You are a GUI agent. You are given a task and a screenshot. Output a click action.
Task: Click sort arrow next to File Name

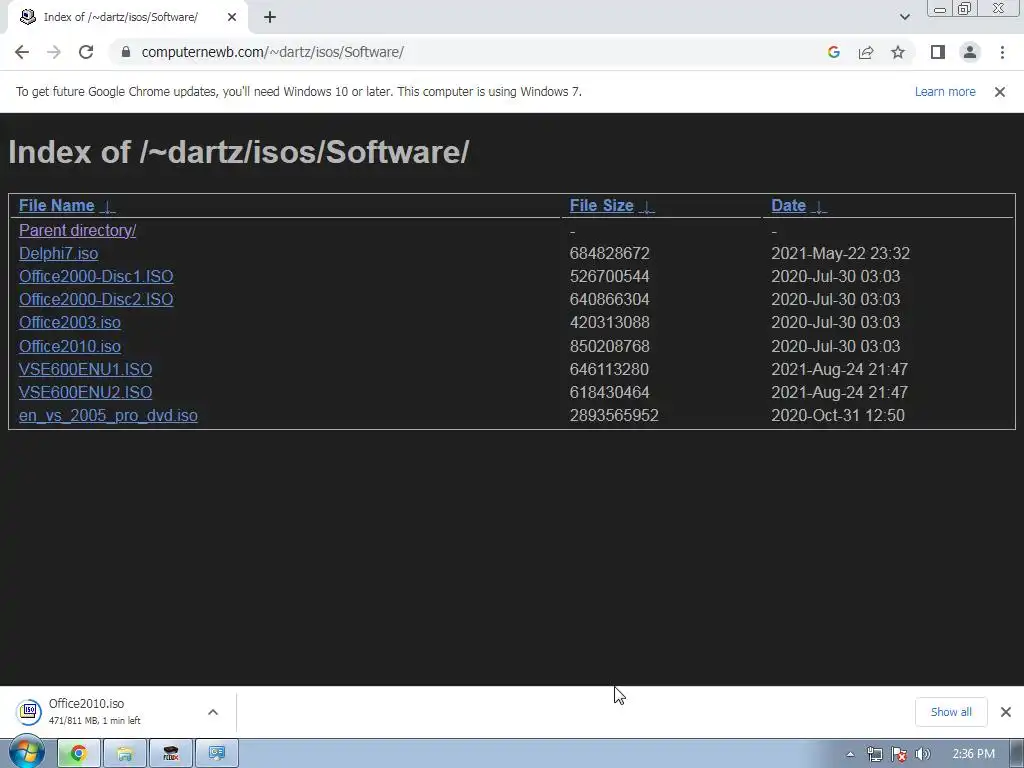coord(108,207)
